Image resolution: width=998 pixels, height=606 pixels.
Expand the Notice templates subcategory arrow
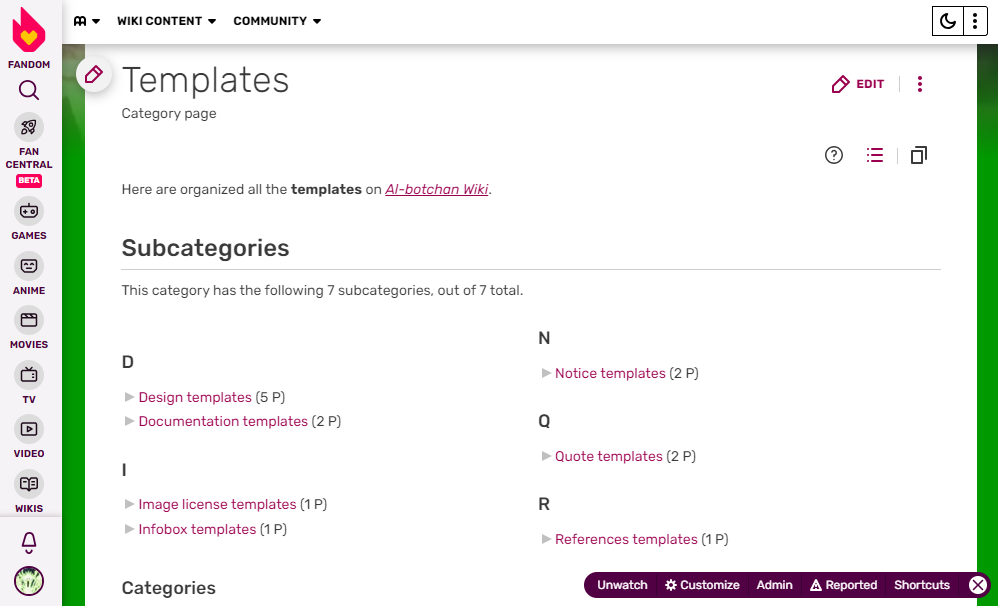(546, 373)
